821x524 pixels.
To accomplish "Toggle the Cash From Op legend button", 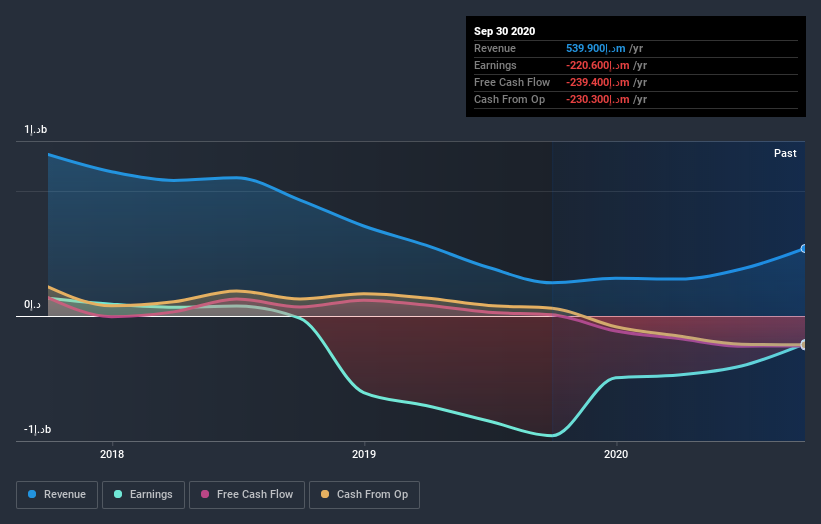I will point(364,495).
